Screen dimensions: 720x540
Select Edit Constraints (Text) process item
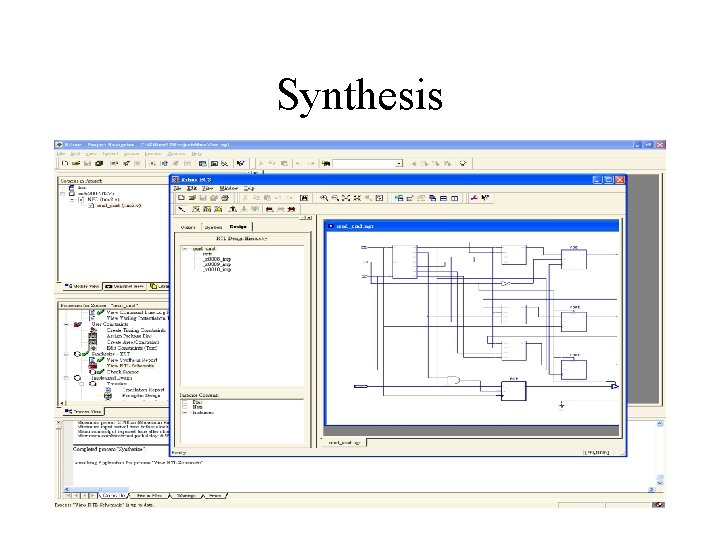coord(132,348)
